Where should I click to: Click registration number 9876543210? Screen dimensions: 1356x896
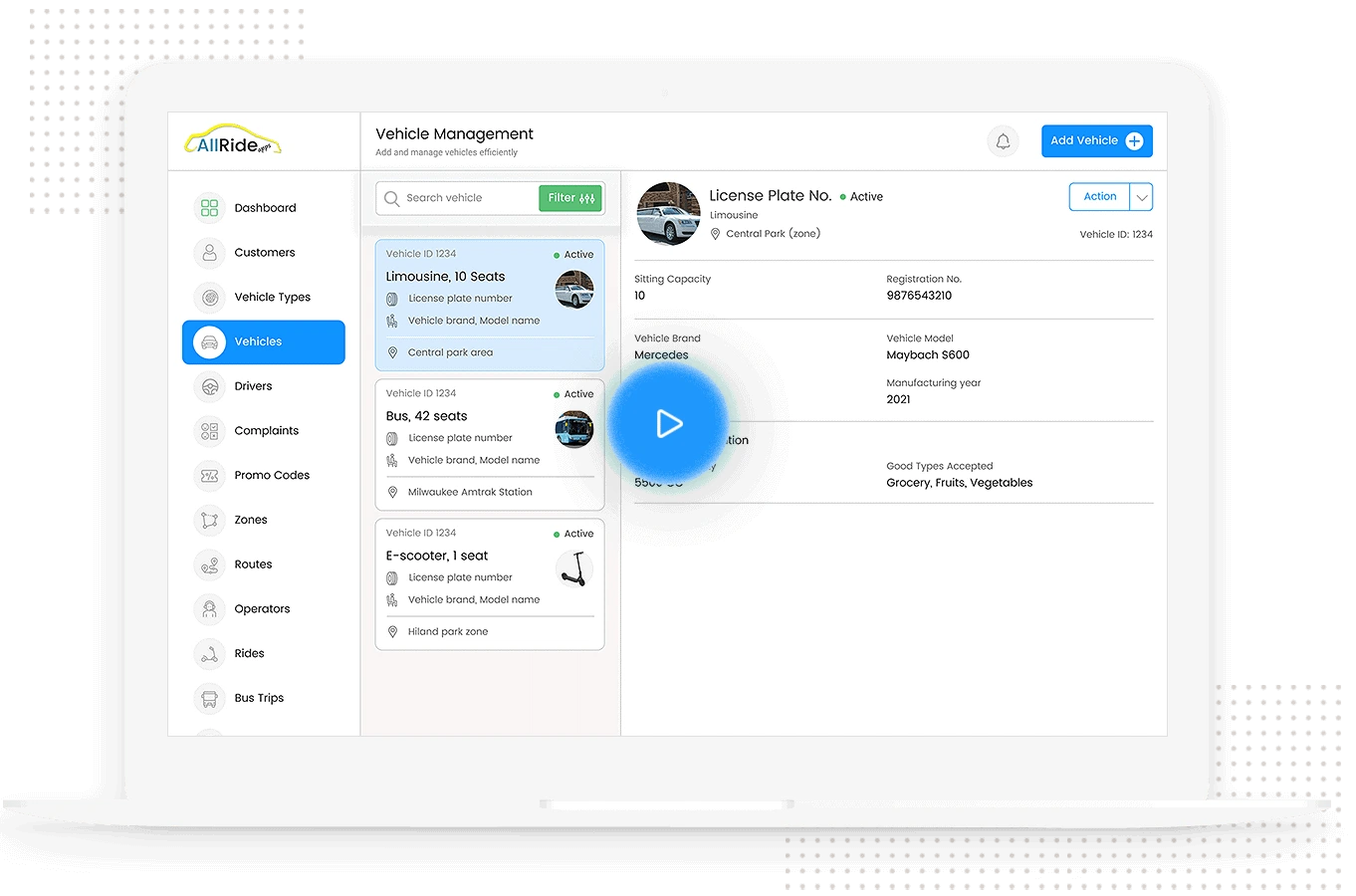click(x=919, y=296)
